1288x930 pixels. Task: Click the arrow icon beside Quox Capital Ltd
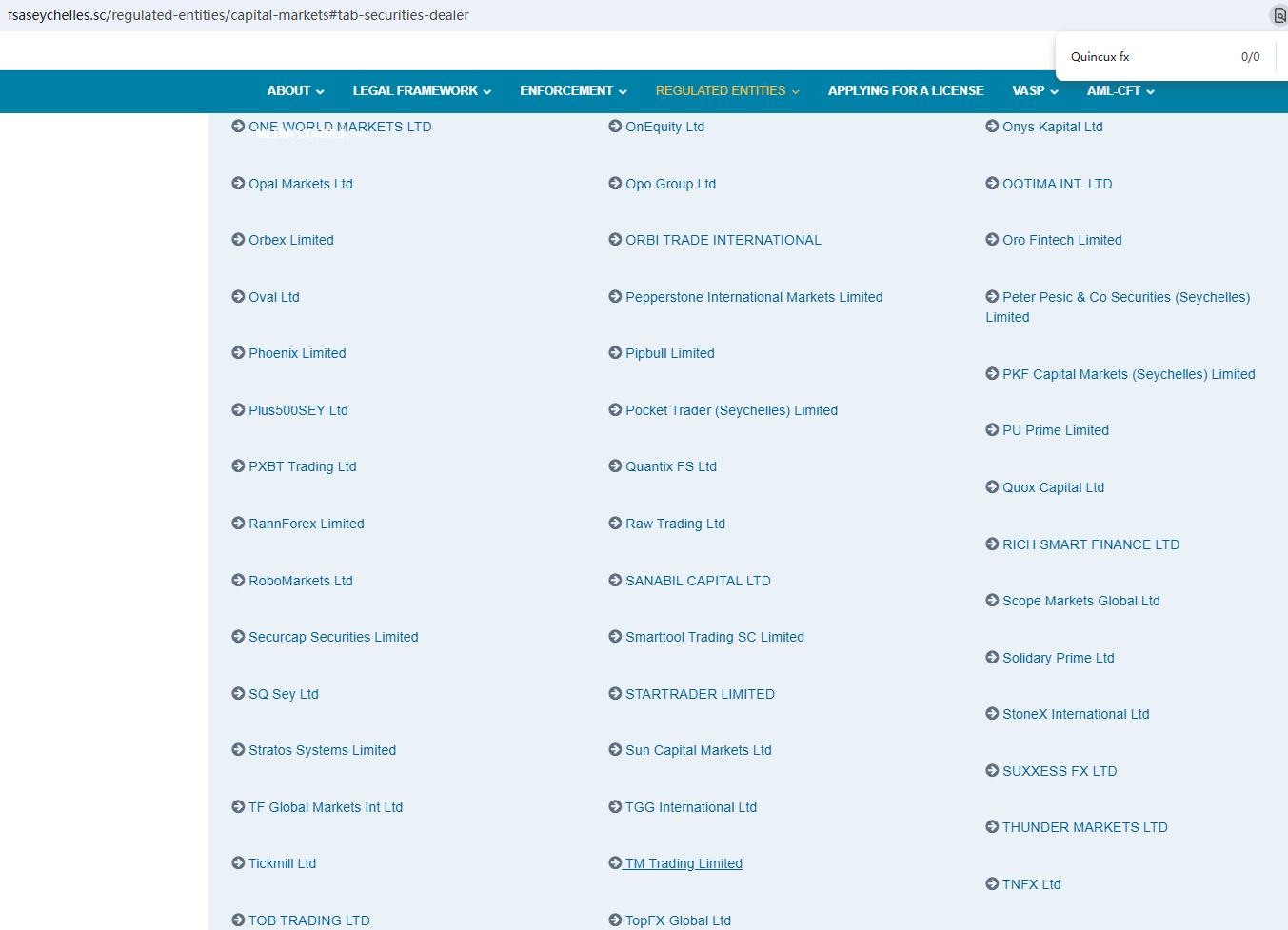pyautogui.click(x=992, y=486)
